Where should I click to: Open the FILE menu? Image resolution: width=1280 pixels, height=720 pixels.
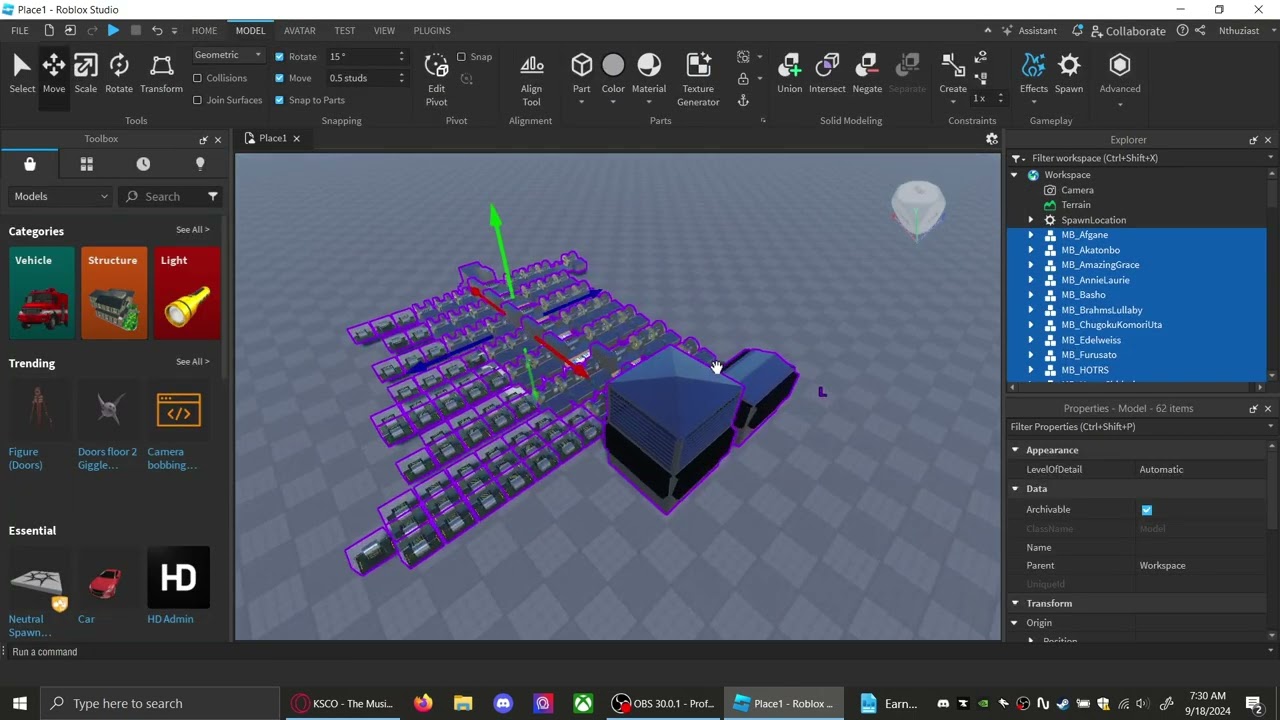point(20,31)
